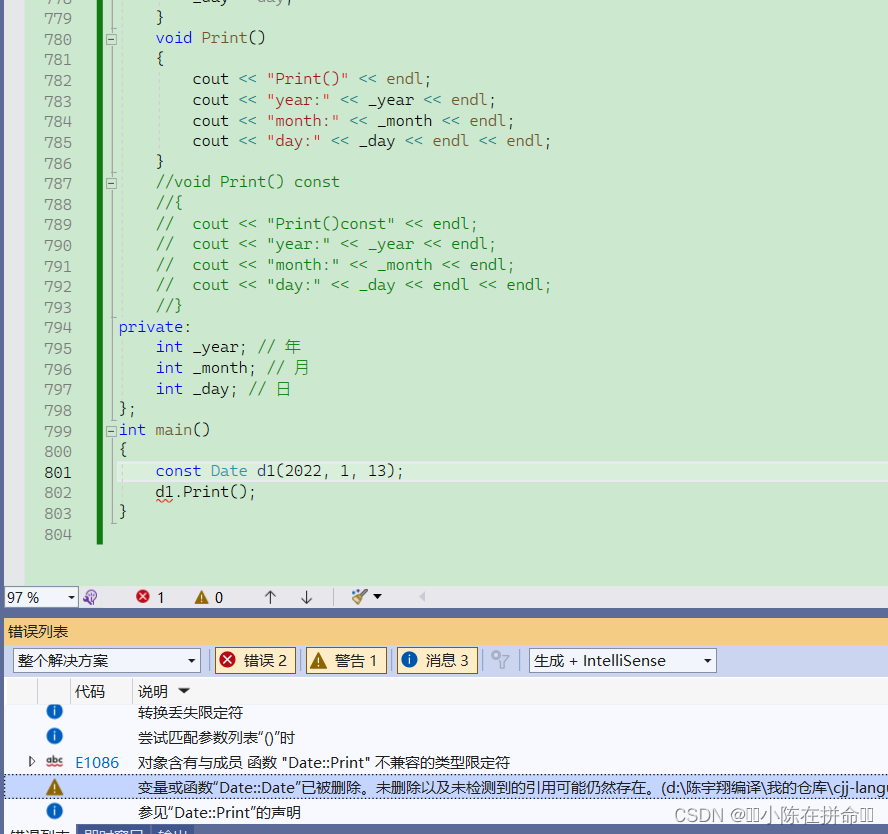Image resolution: width=888 pixels, height=834 pixels.
Task: Collapse the int main() function block
Action: 111,431
